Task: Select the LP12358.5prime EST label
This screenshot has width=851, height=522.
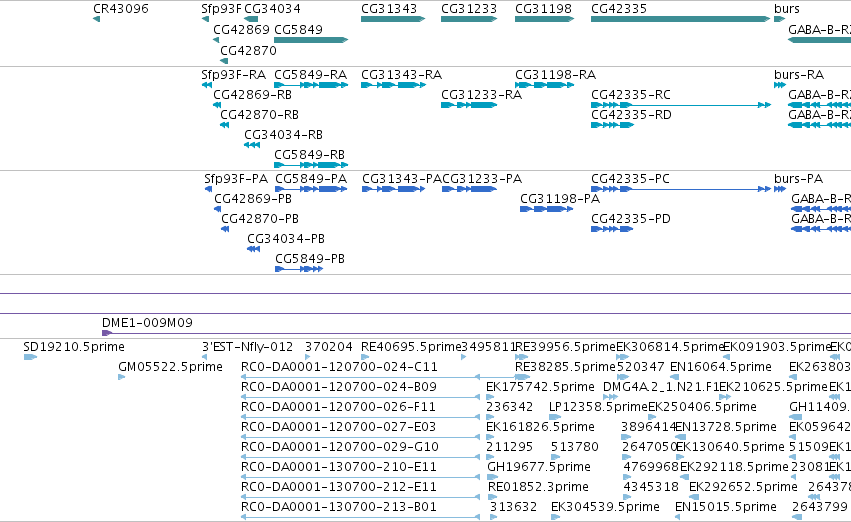Action: 598,407
